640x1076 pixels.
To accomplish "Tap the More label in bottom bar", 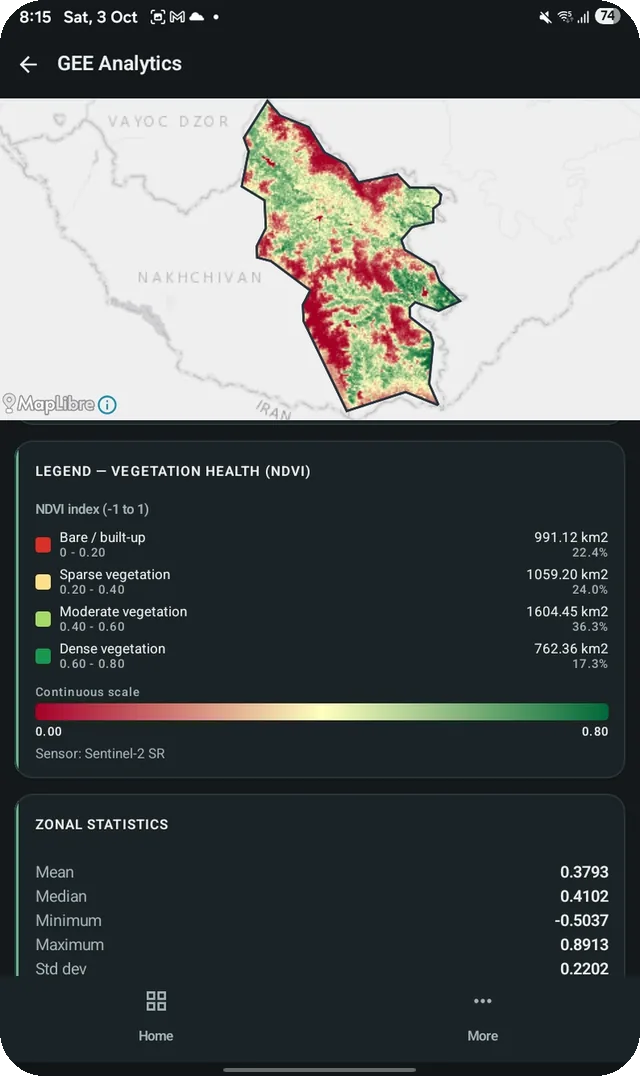I will pyautogui.click(x=483, y=1036).
